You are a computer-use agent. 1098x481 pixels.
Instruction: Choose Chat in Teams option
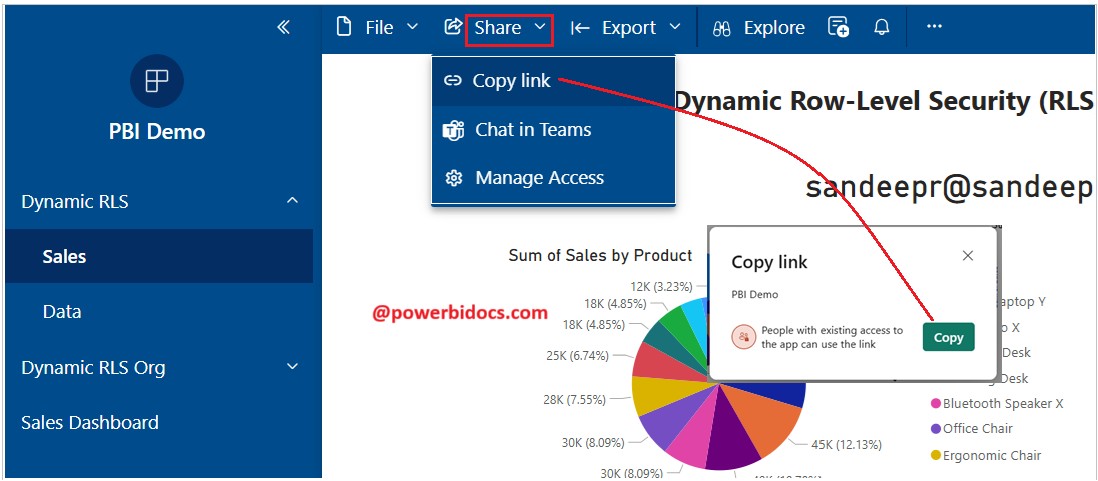pyautogui.click(x=553, y=130)
